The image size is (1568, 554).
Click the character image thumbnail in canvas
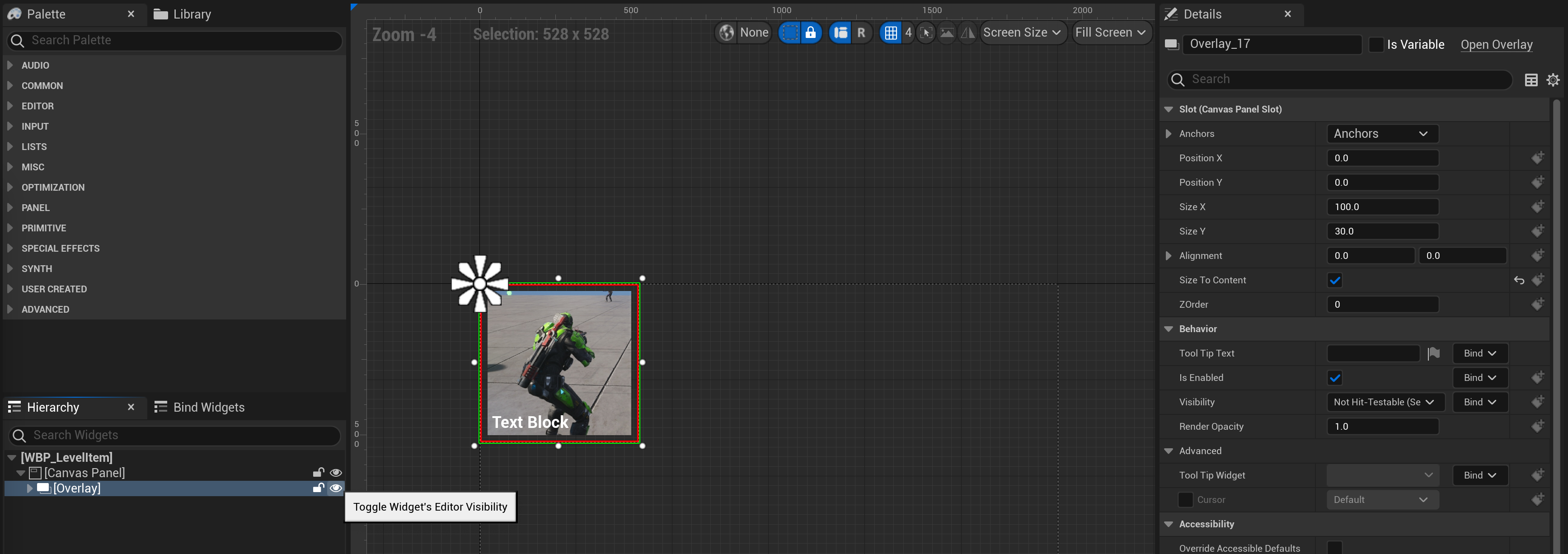559,363
